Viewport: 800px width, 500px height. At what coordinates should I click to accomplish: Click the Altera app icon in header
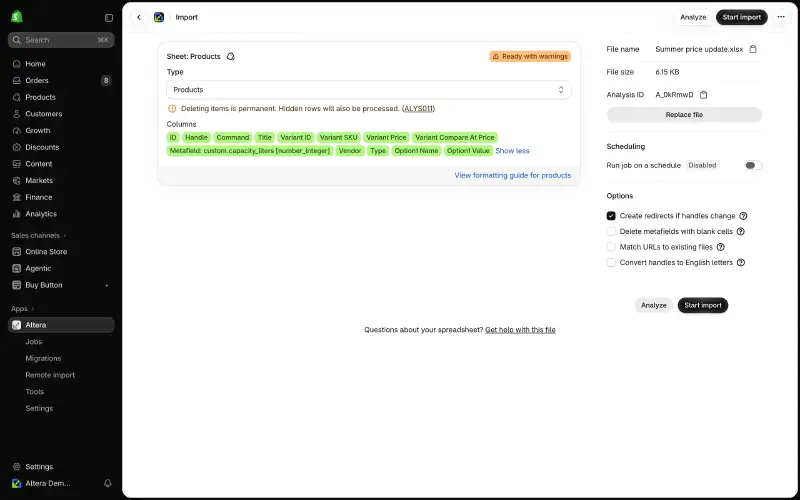pos(159,17)
